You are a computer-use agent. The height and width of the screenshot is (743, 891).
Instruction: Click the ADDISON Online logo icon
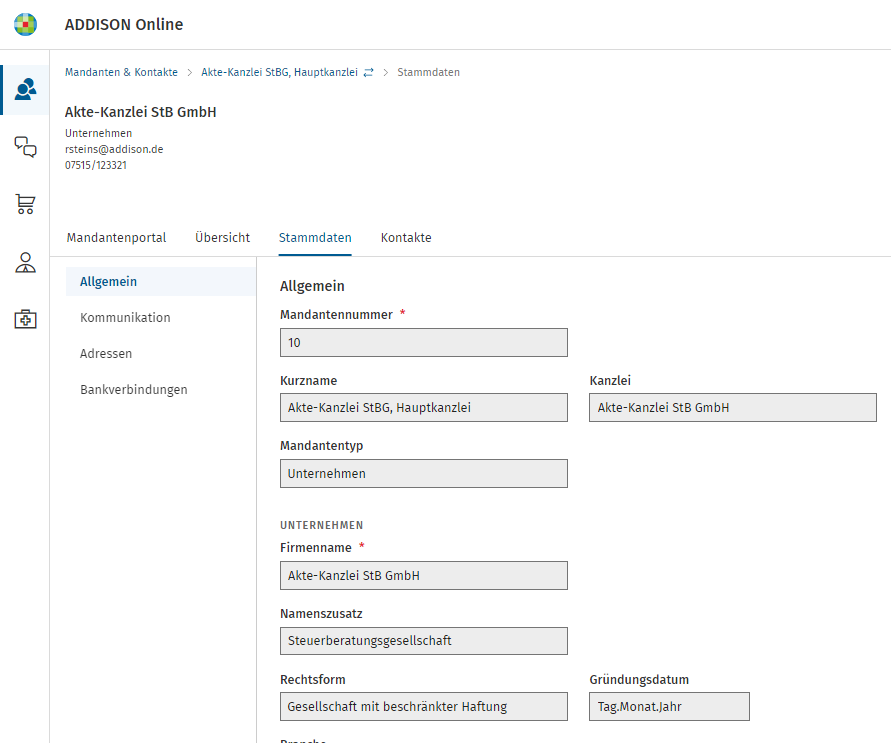(25, 24)
